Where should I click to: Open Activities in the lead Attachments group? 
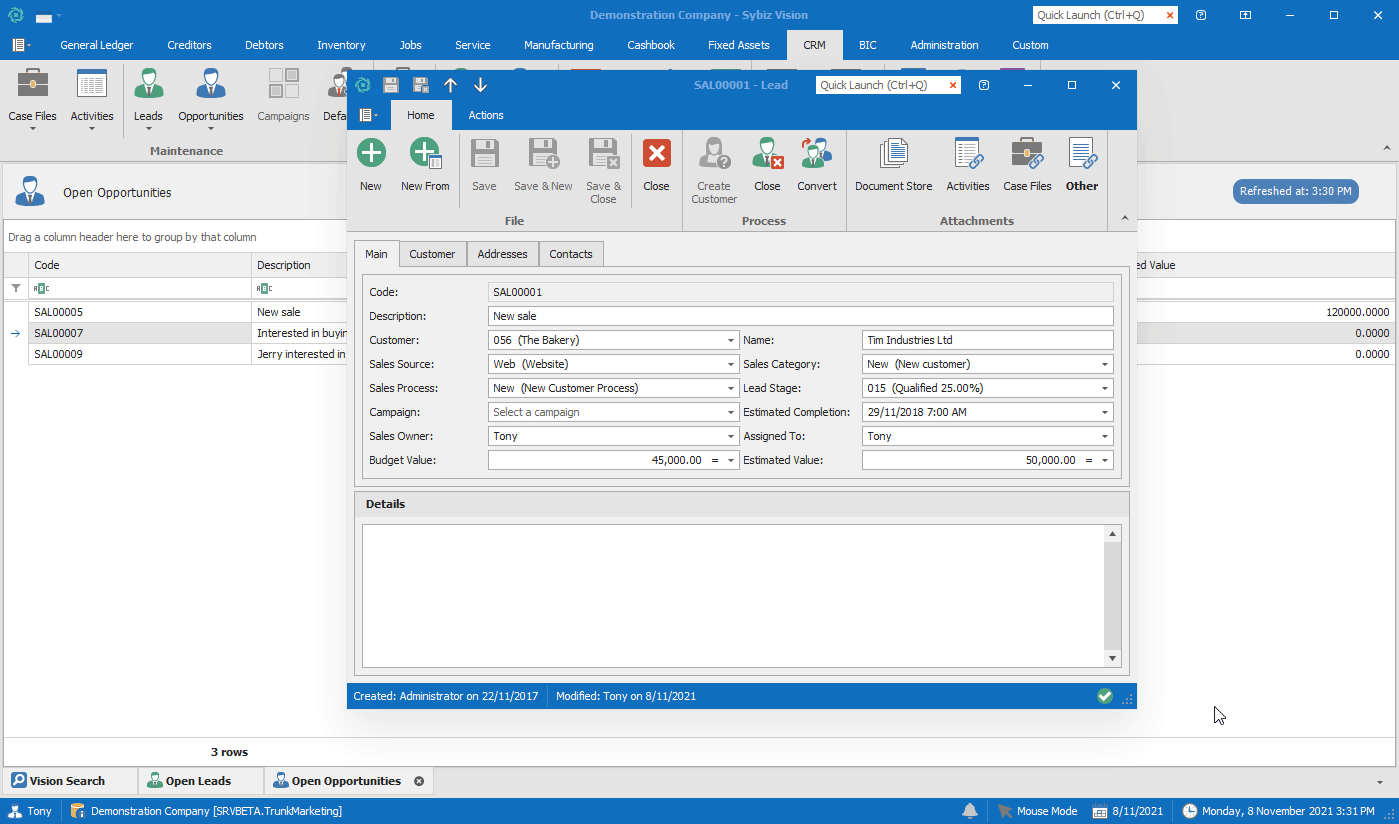[967, 155]
